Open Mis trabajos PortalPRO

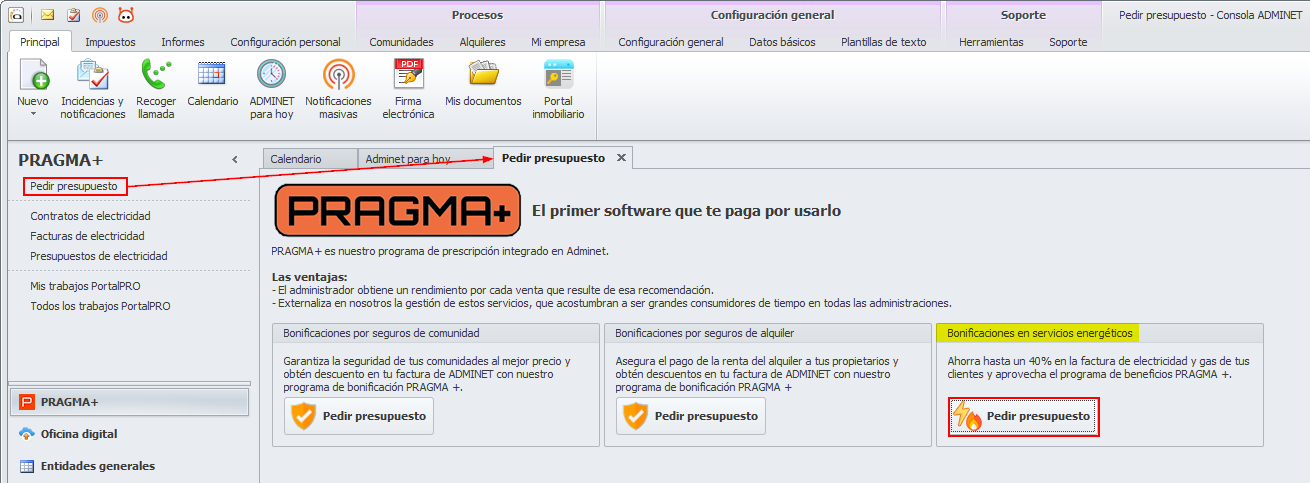[85, 286]
